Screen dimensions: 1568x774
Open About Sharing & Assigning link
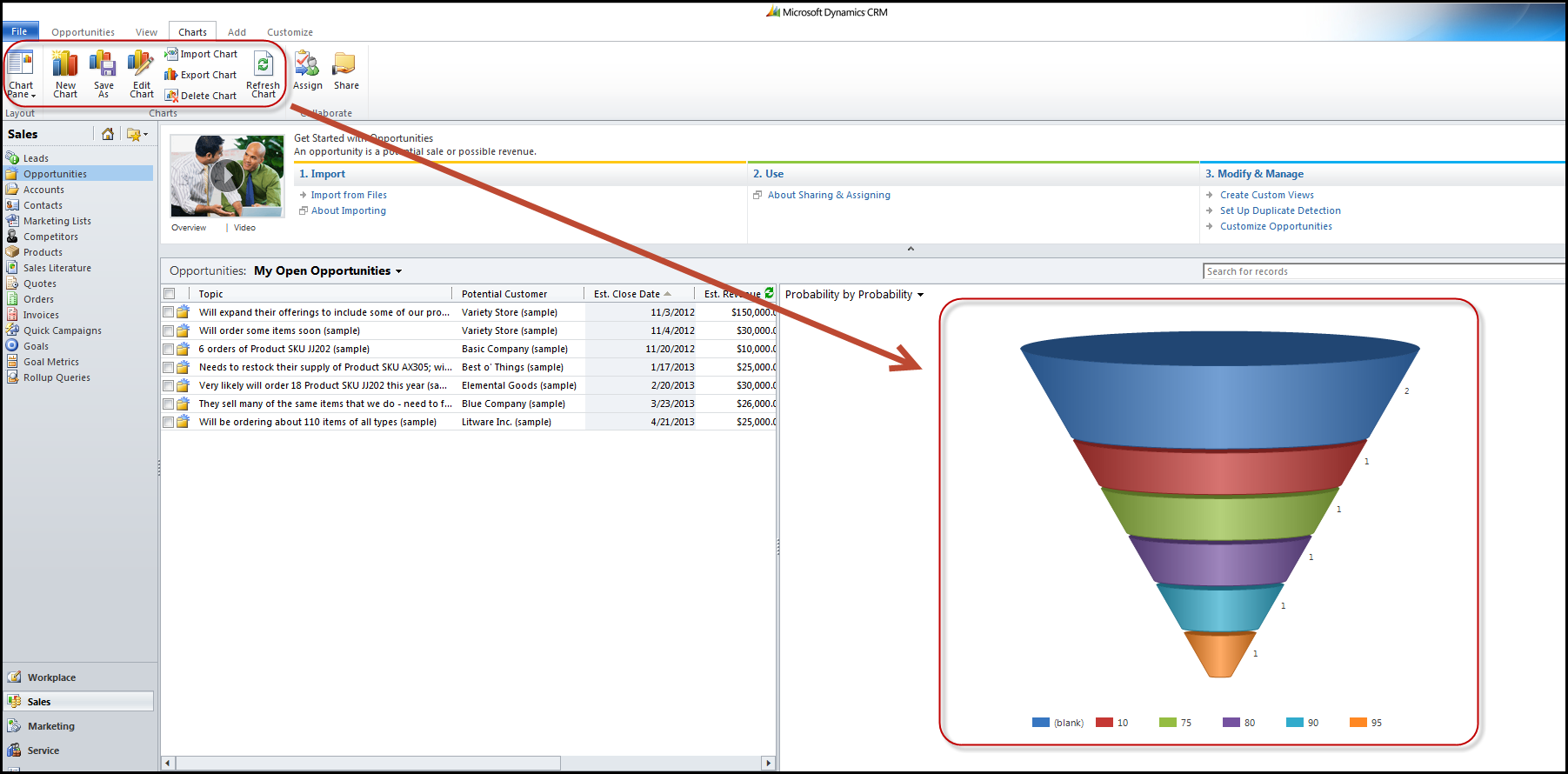click(x=829, y=195)
